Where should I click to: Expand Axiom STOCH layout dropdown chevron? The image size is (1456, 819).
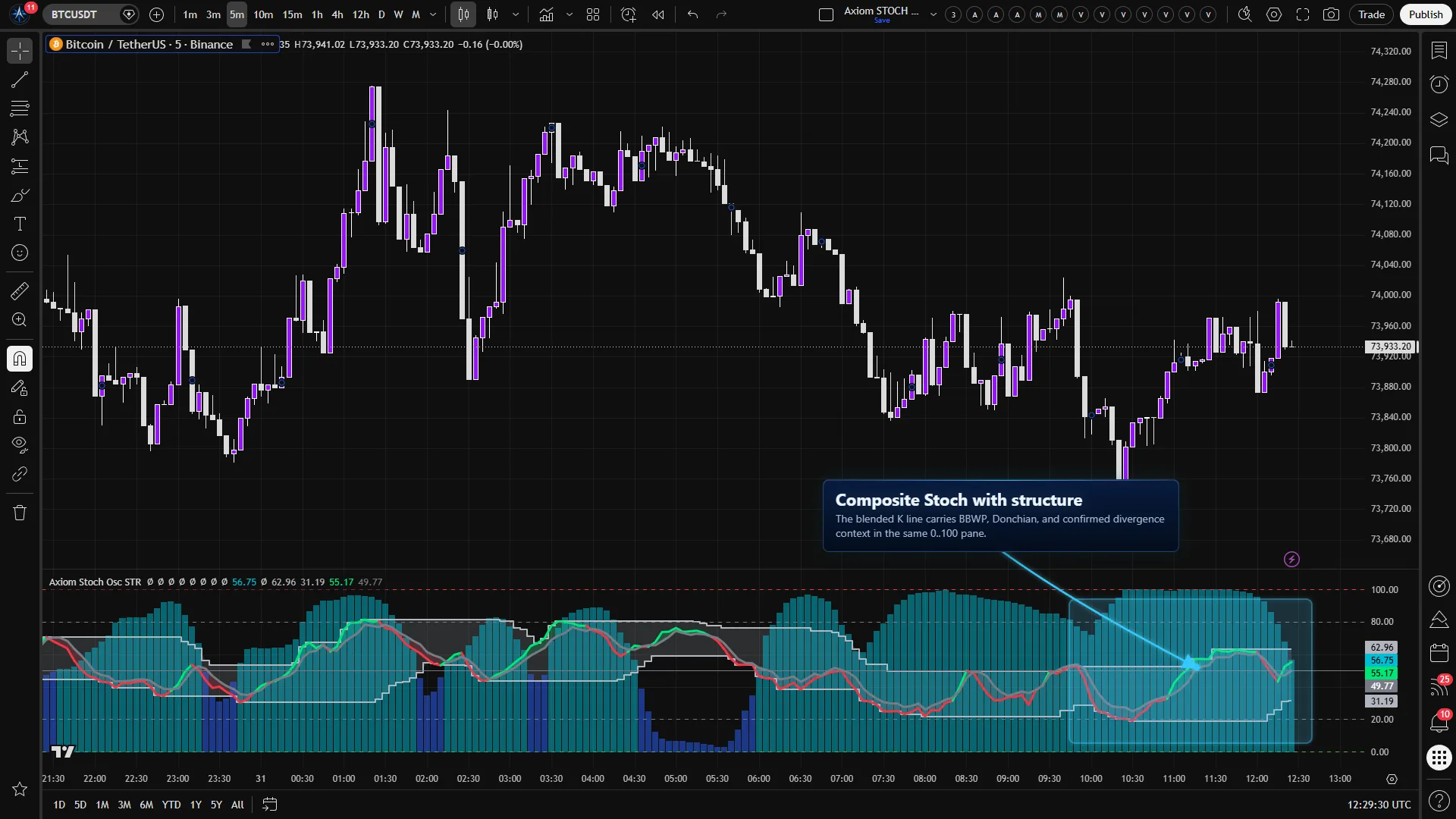(934, 14)
